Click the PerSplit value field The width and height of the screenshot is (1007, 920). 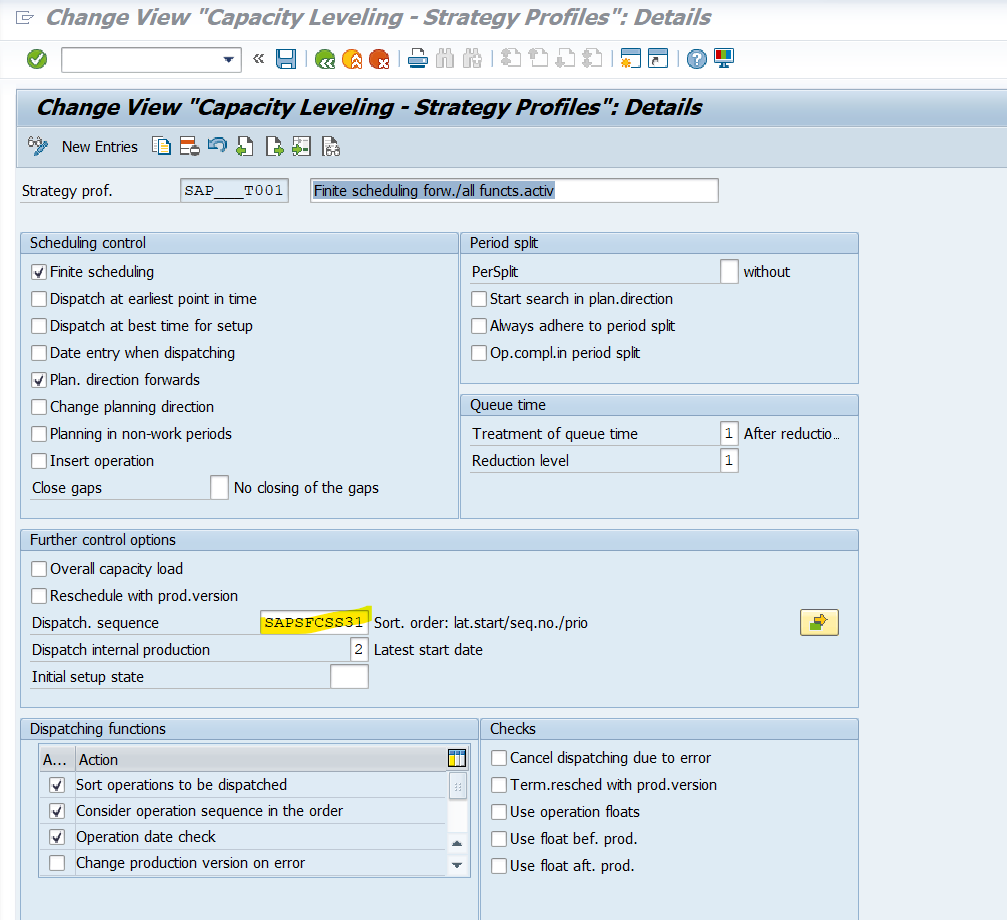[x=729, y=272]
